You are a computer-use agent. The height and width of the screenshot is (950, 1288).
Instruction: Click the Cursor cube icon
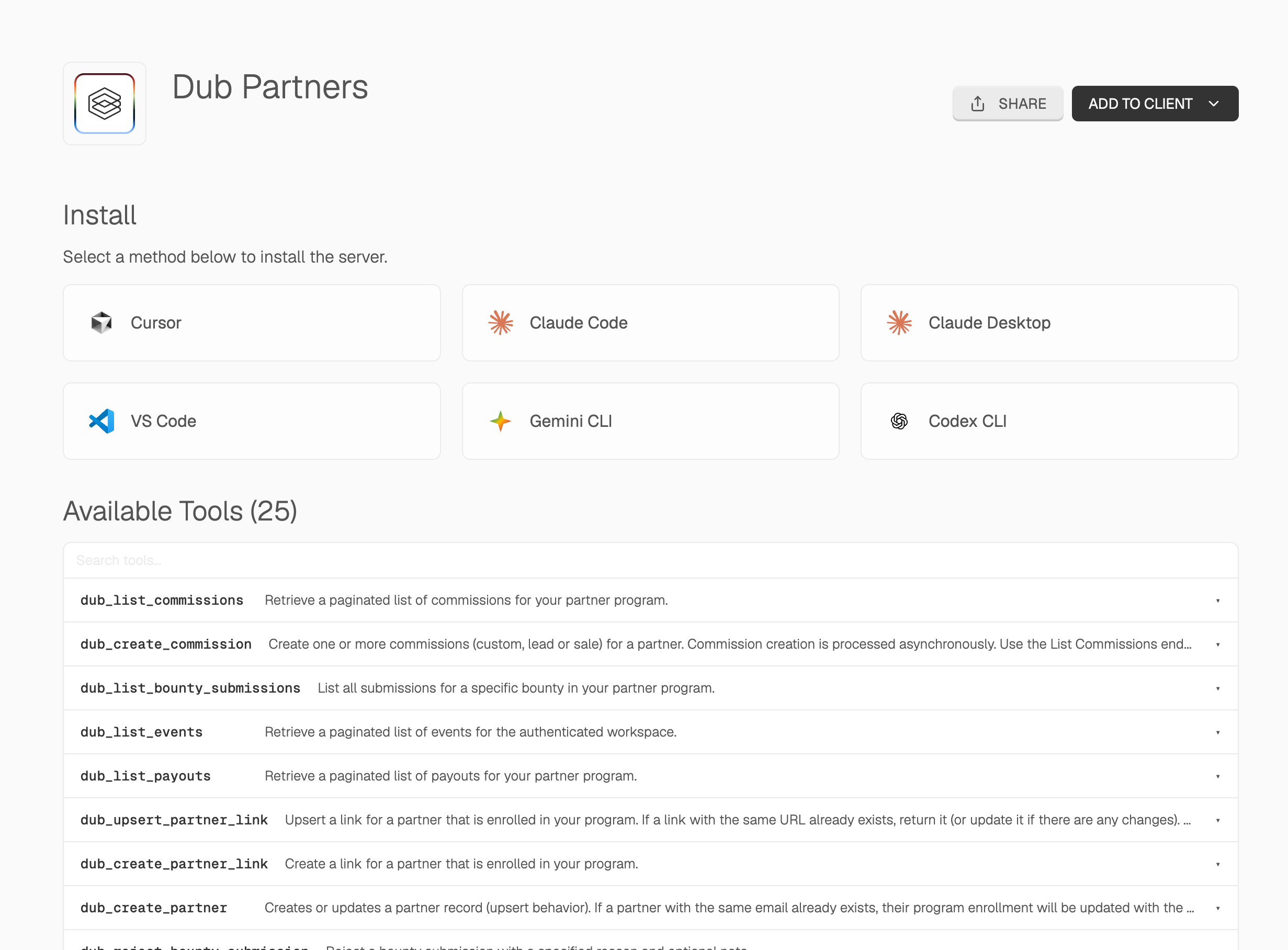pos(101,323)
